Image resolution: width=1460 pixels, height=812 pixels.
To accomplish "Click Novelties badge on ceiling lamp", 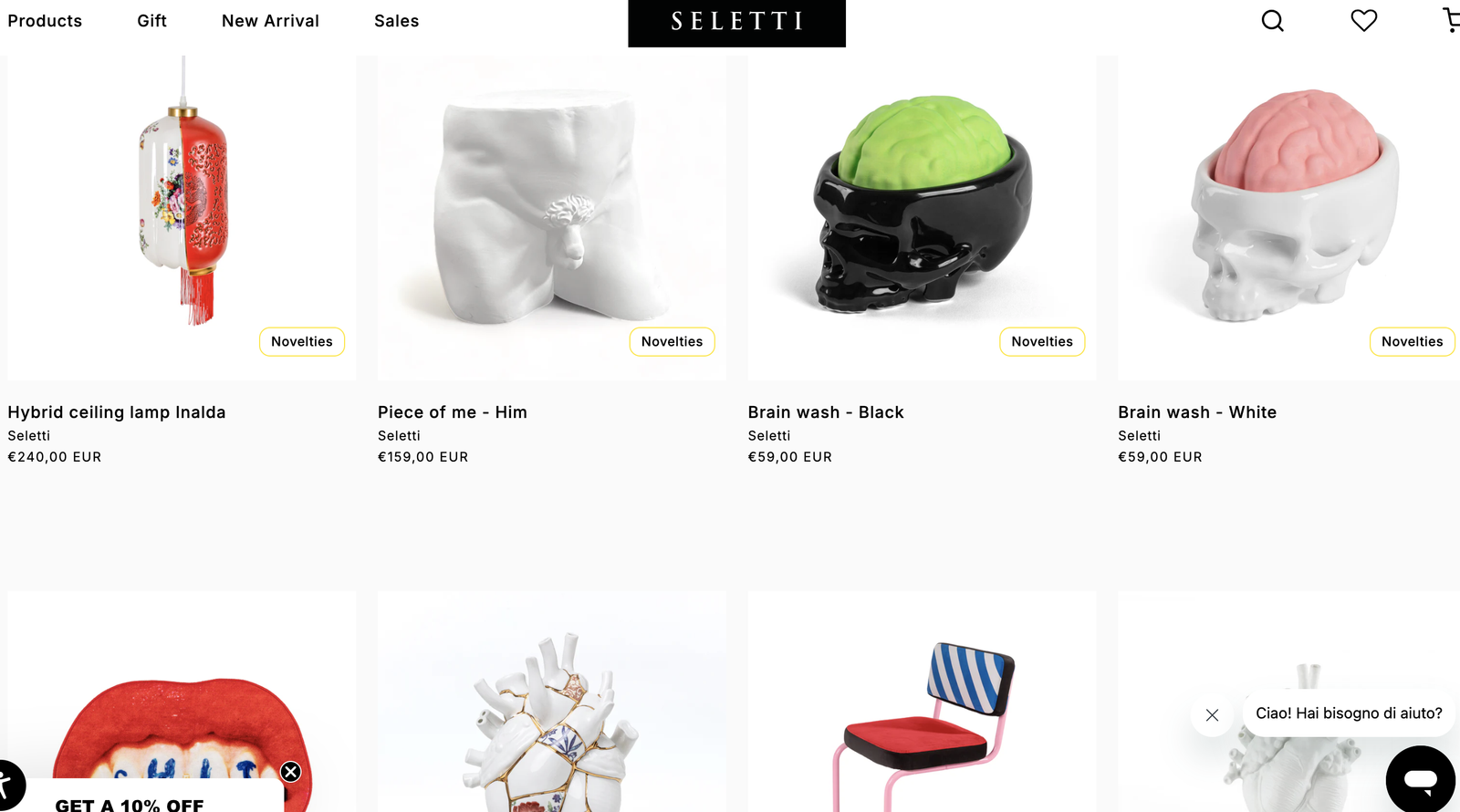I will (x=302, y=341).
